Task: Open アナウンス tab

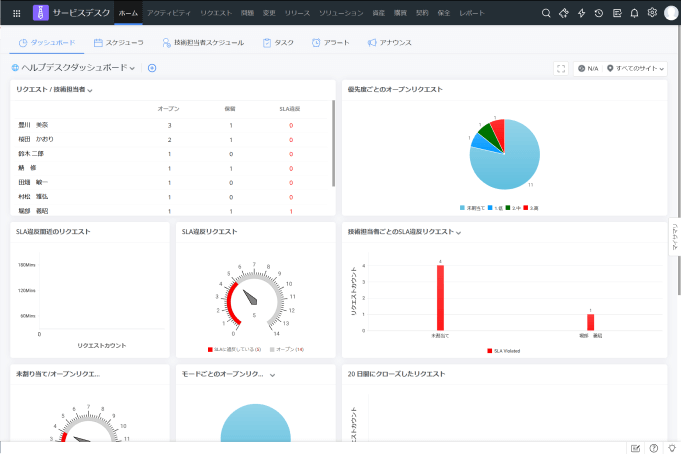Action: pos(390,43)
